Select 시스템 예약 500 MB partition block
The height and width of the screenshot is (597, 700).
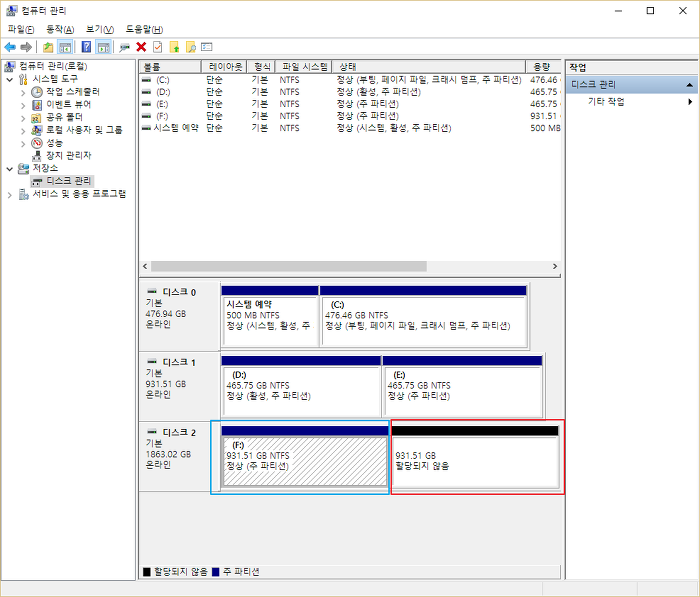point(270,317)
